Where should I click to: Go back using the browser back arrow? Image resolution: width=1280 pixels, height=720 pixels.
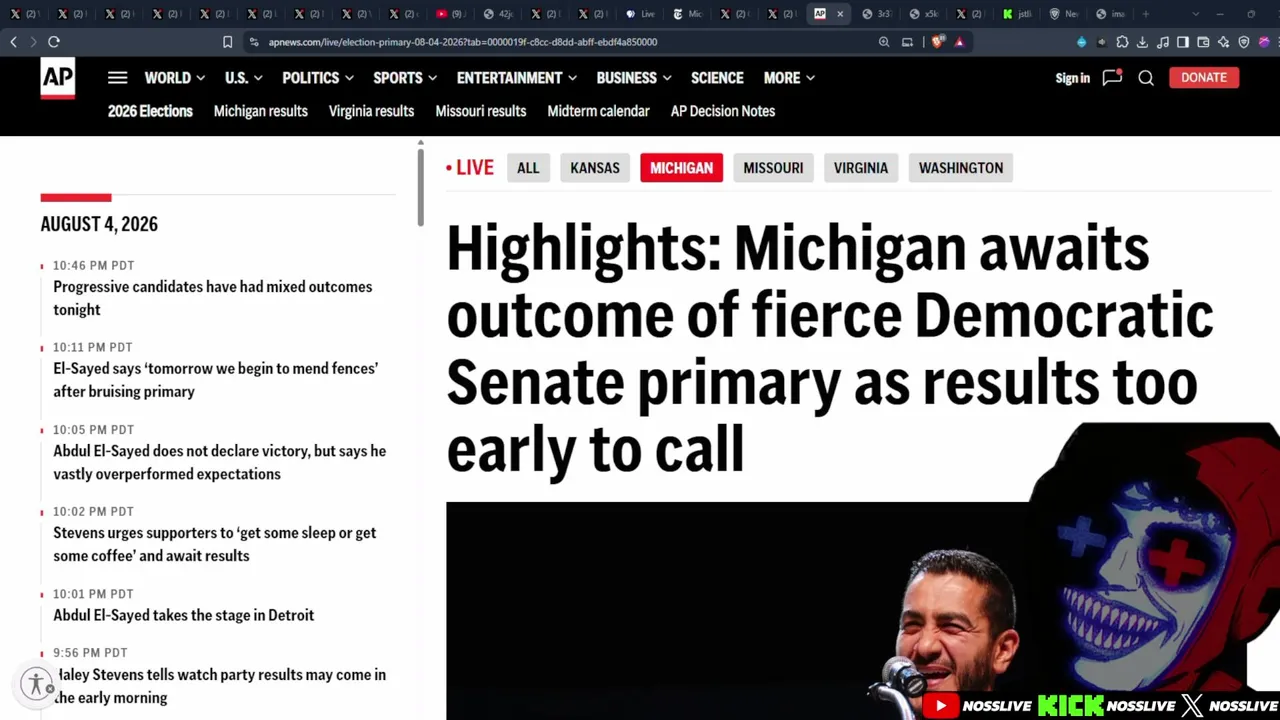tap(13, 42)
